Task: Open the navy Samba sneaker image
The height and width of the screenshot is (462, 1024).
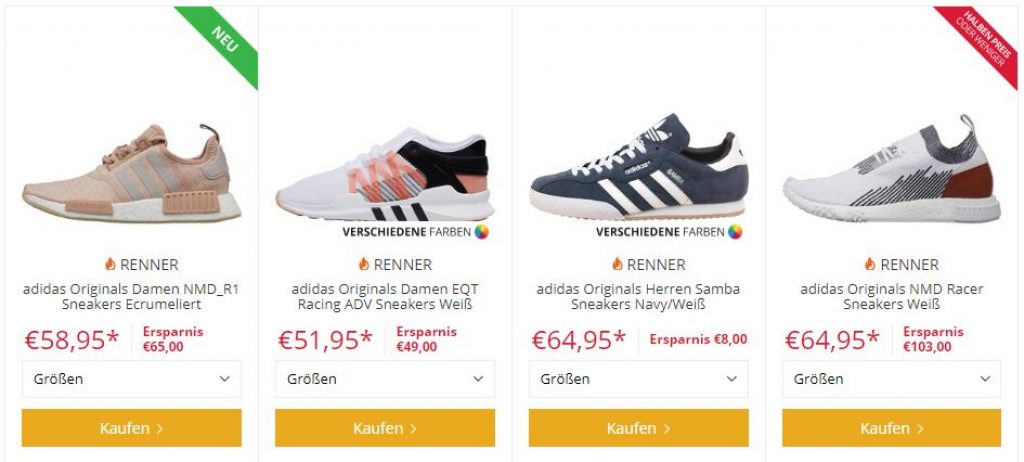Action: pyautogui.click(x=639, y=167)
